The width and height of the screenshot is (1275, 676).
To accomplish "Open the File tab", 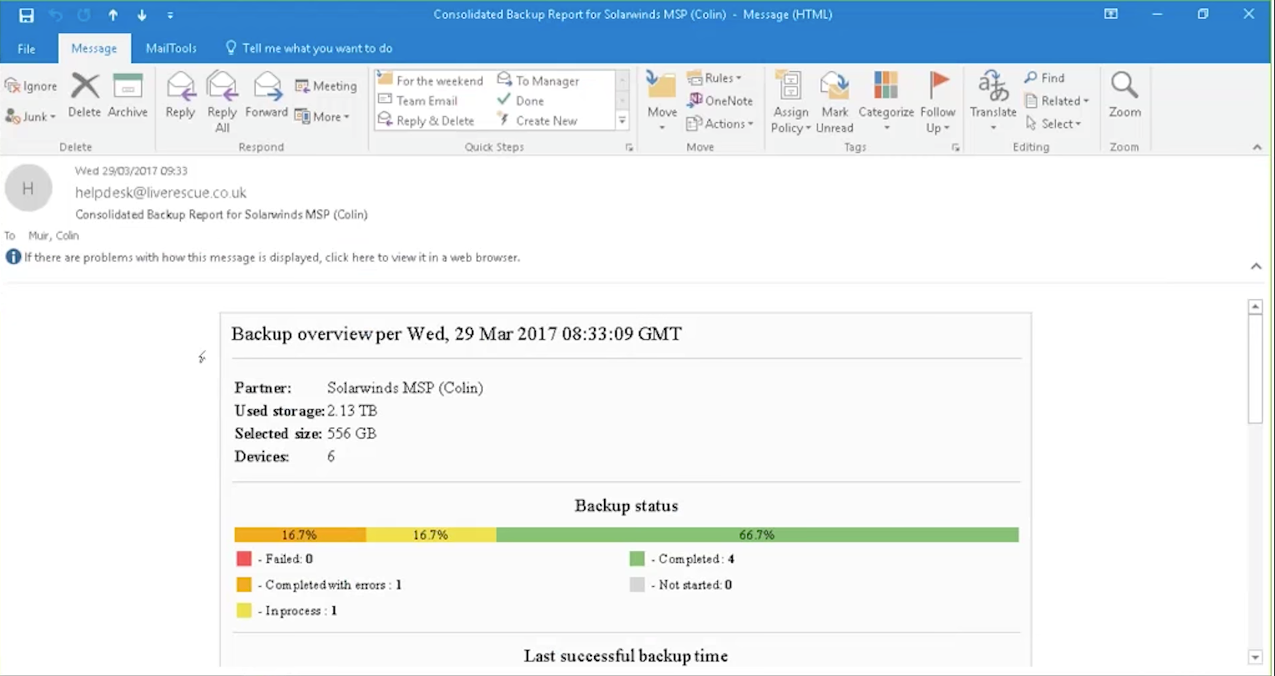I will [26, 48].
